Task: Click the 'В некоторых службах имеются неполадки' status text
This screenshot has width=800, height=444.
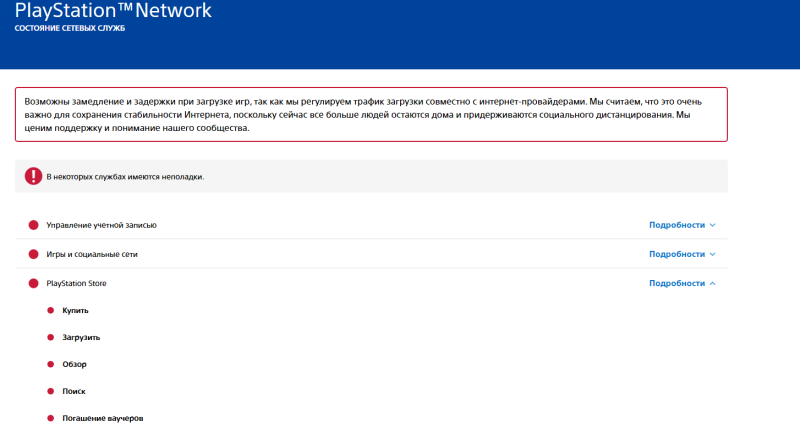Action: point(125,177)
